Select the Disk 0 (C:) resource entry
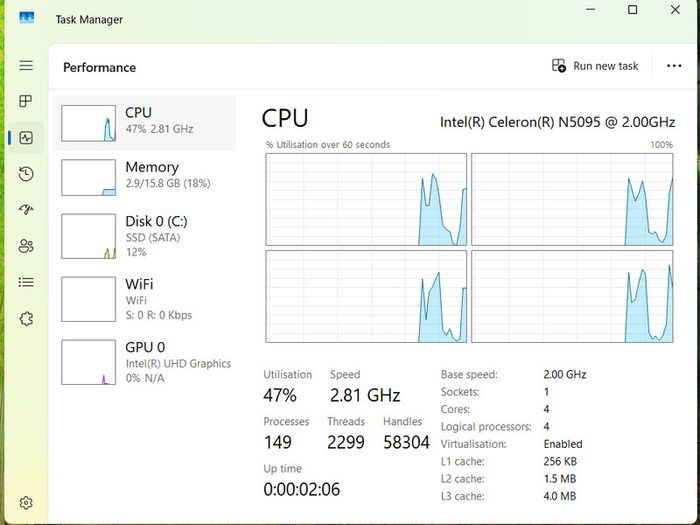 (144, 236)
